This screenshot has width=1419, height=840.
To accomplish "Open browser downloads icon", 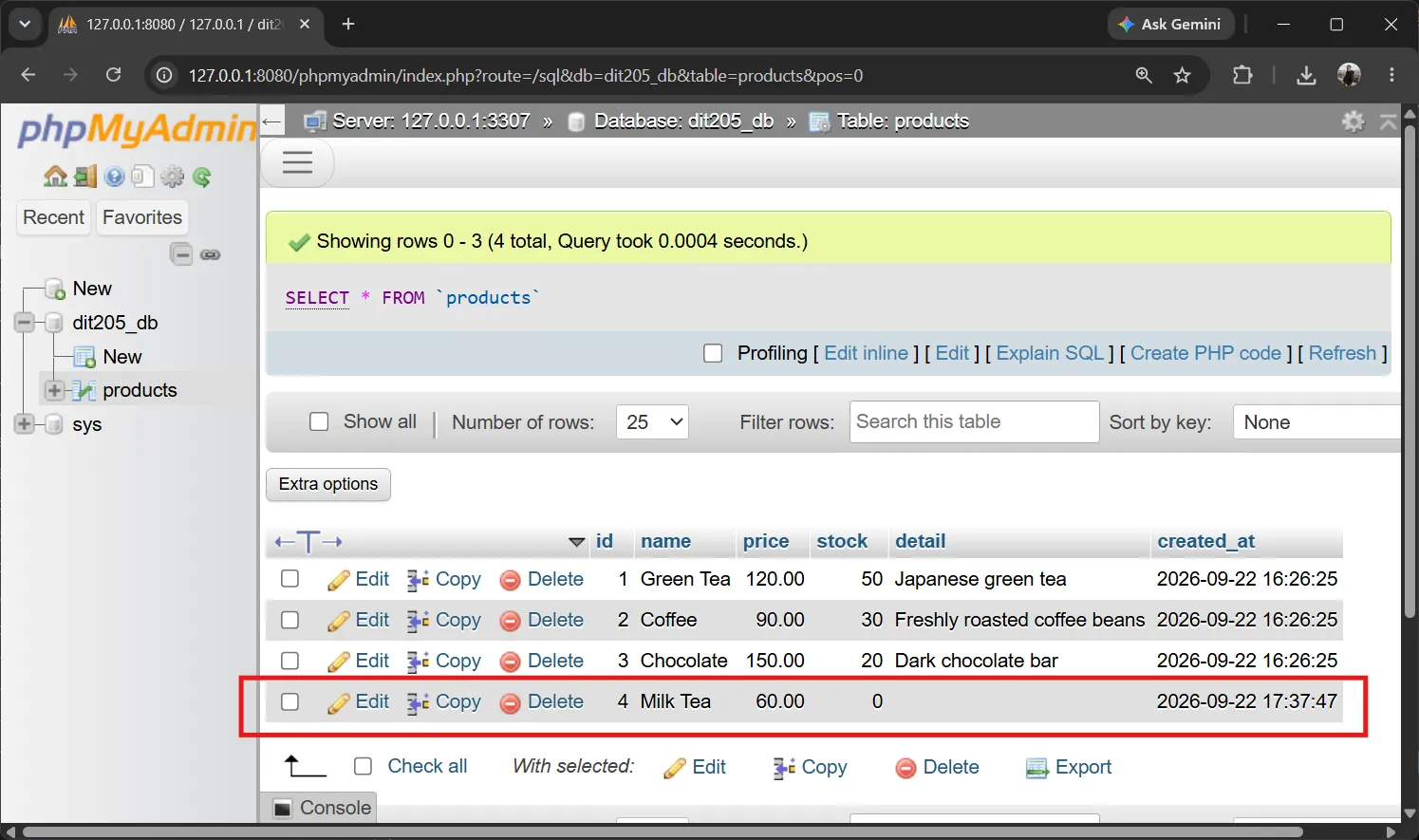I will point(1306,76).
